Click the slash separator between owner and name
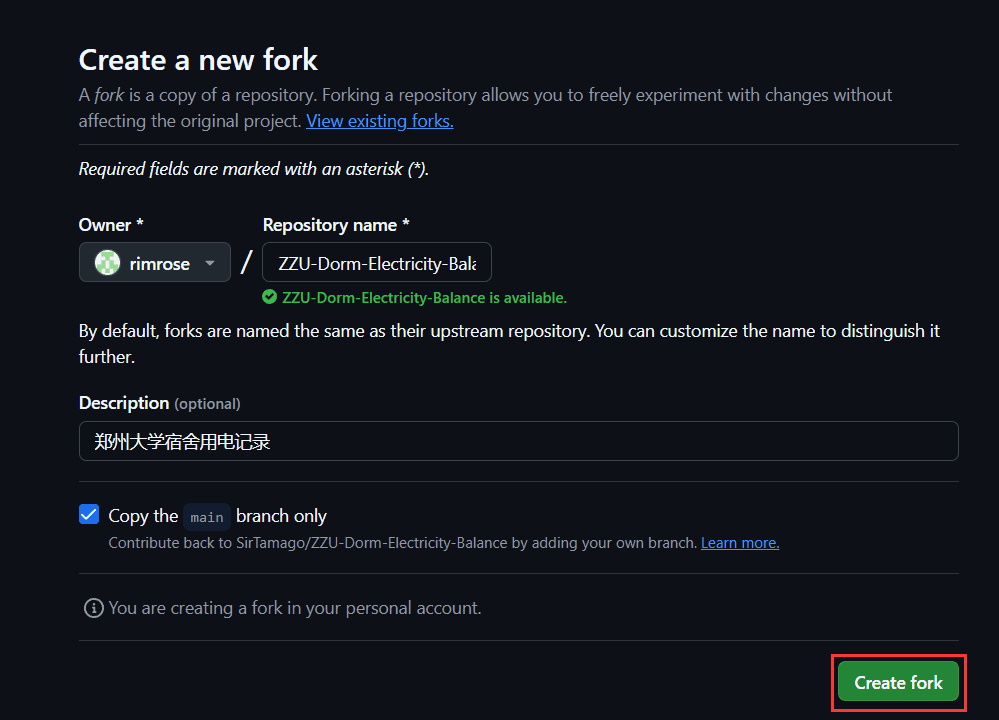The image size is (999, 720). pyautogui.click(x=247, y=262)
